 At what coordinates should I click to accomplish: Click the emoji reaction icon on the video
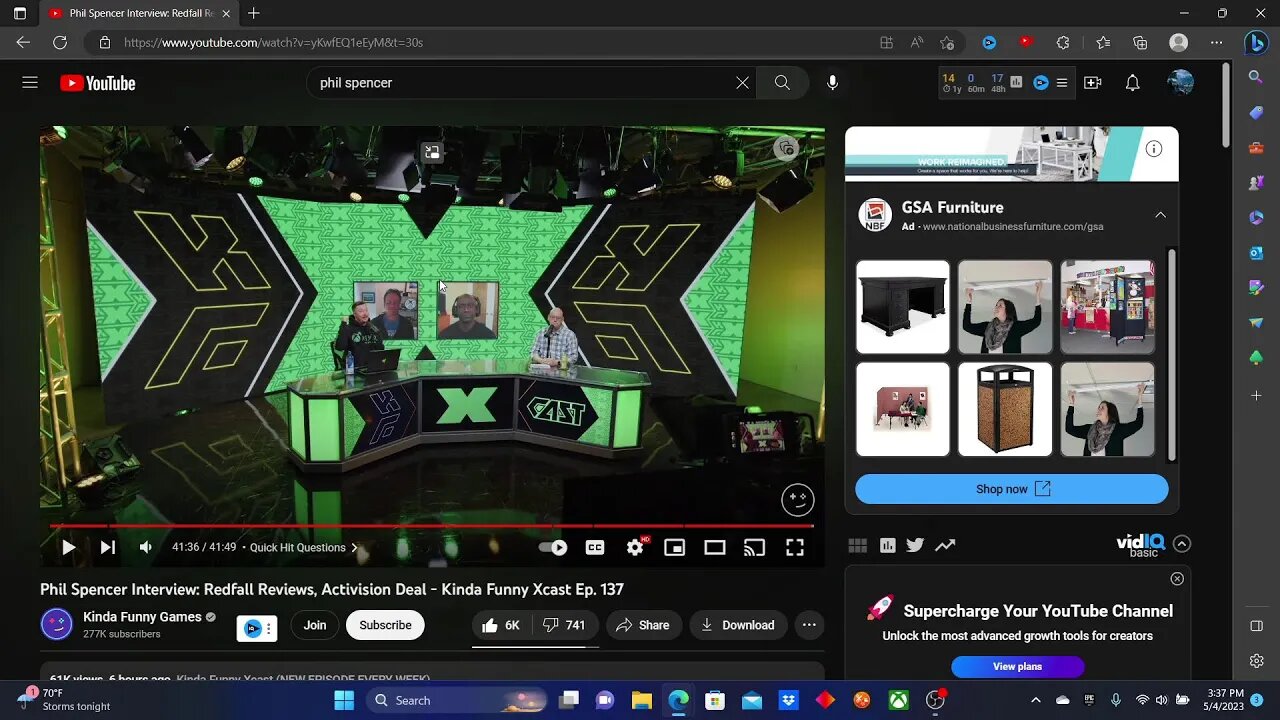pyautogui.click(x=797, y=499)
